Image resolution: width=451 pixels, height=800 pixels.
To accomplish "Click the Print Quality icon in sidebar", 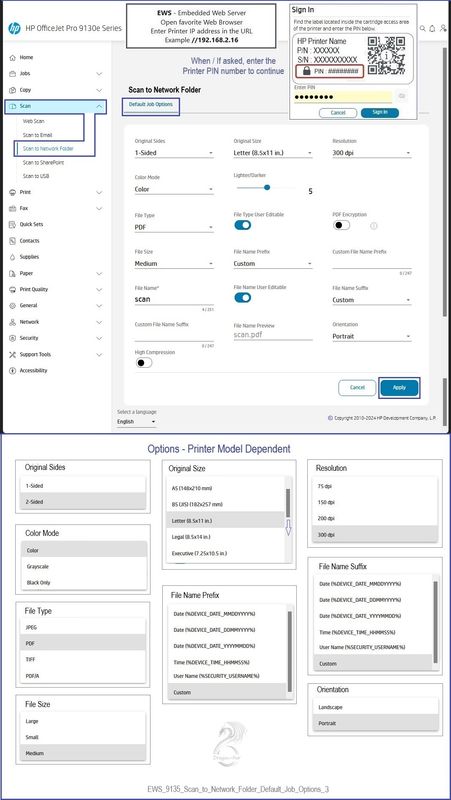I will click(x=13, y=289).
